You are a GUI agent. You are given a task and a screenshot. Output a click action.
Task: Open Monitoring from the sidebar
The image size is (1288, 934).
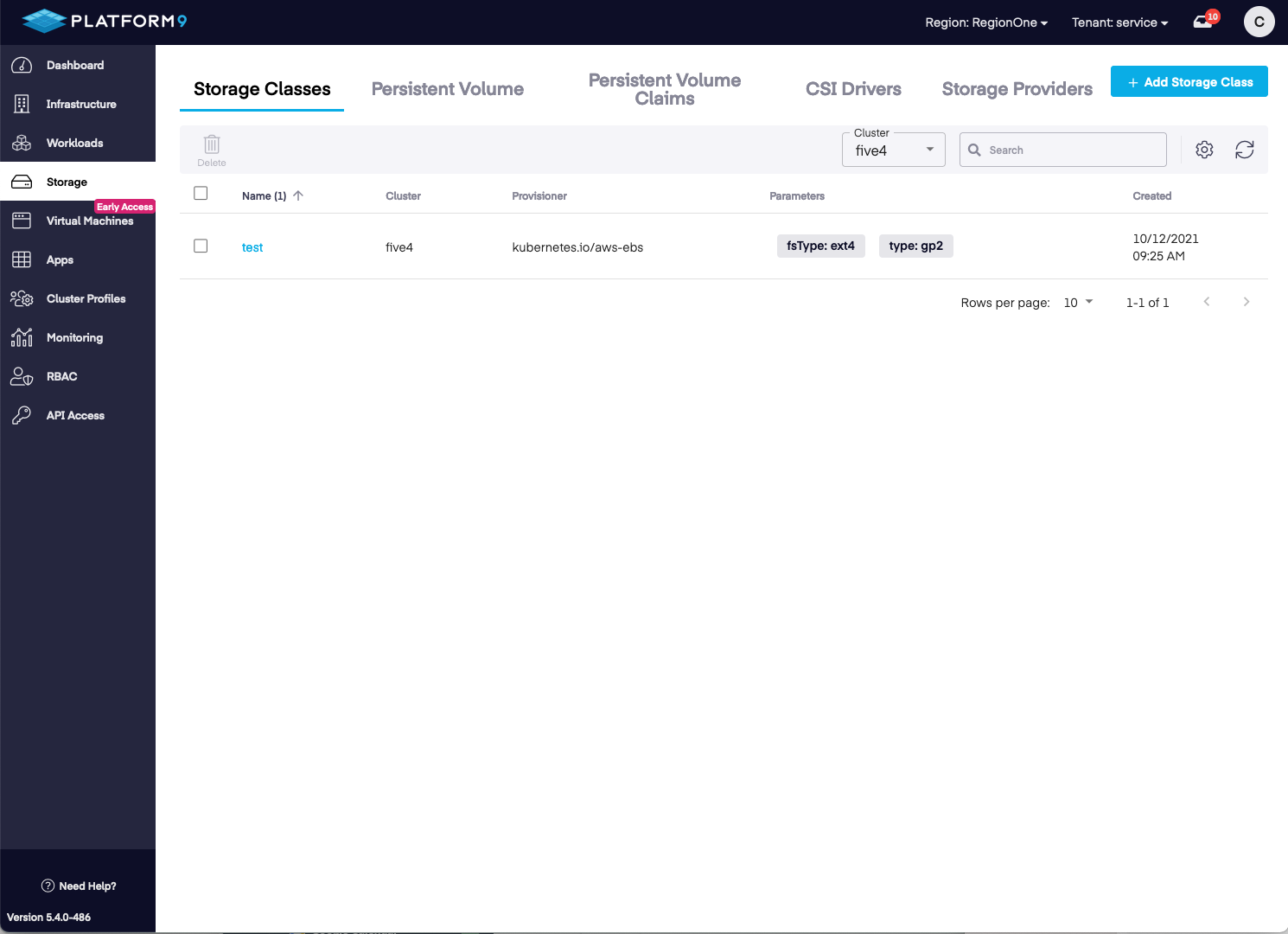point(74,337)
